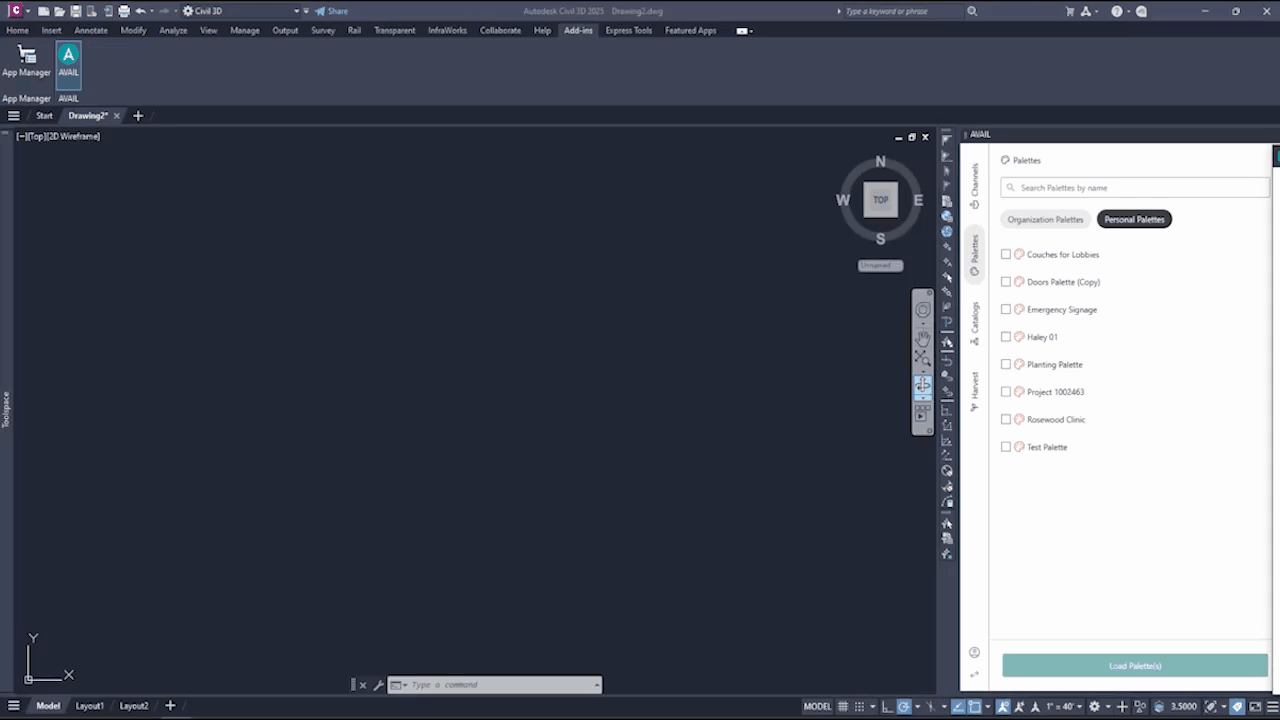Viewport: 1280px width, 720px height.
Task: Check the Rosewood Clinic palette checkbox
Action: tap(1006, 419)
